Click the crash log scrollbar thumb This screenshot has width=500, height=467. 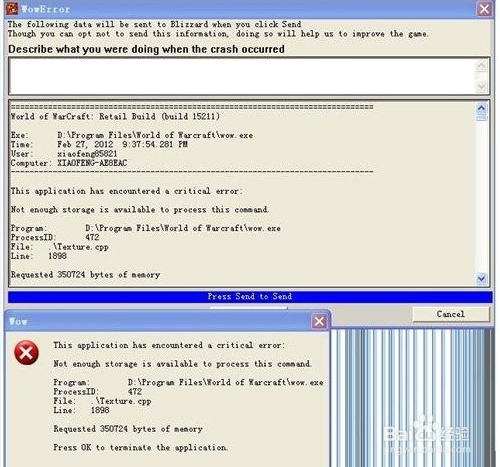point(481,117)
